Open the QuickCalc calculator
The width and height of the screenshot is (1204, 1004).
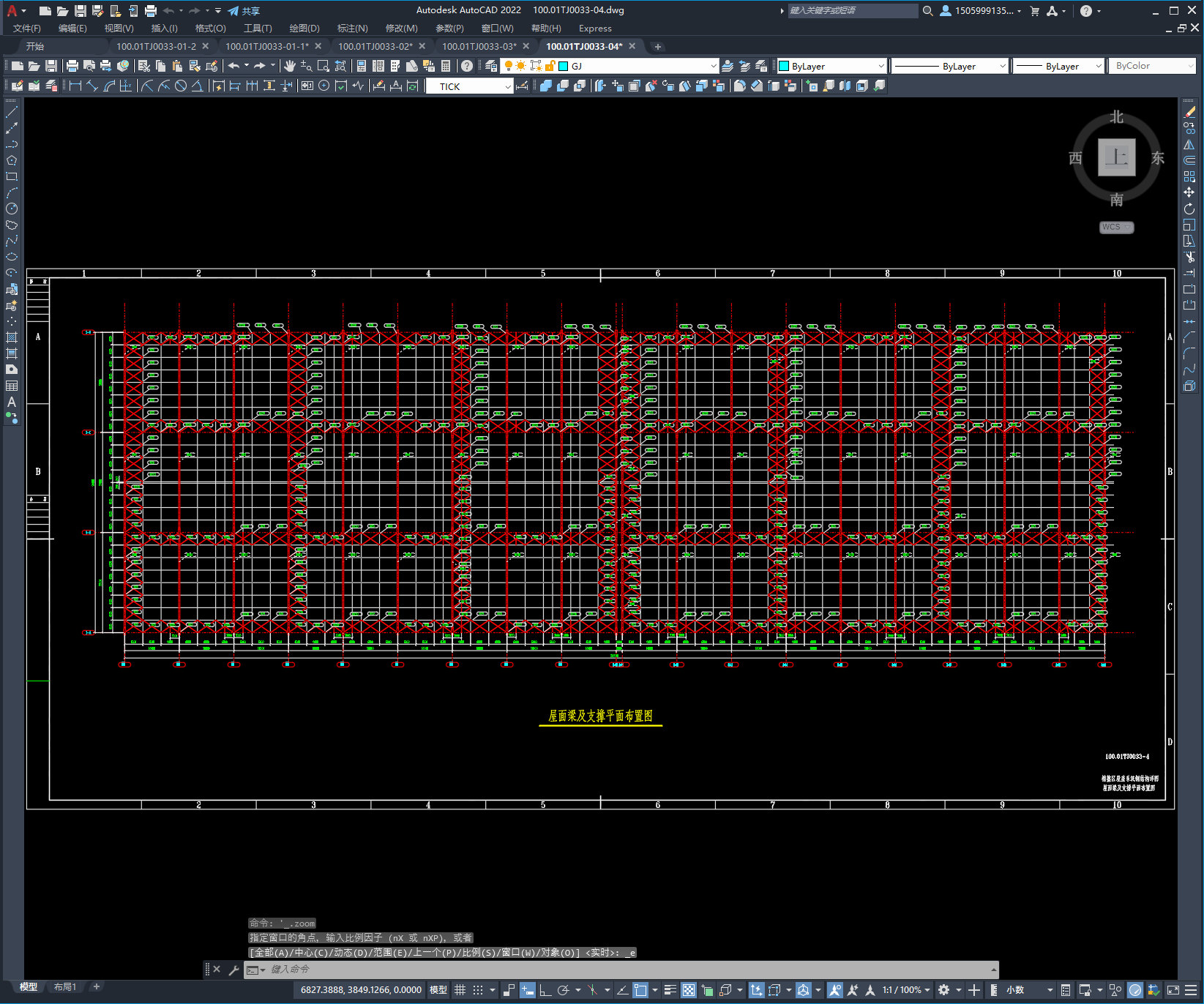tap(446, 66)
